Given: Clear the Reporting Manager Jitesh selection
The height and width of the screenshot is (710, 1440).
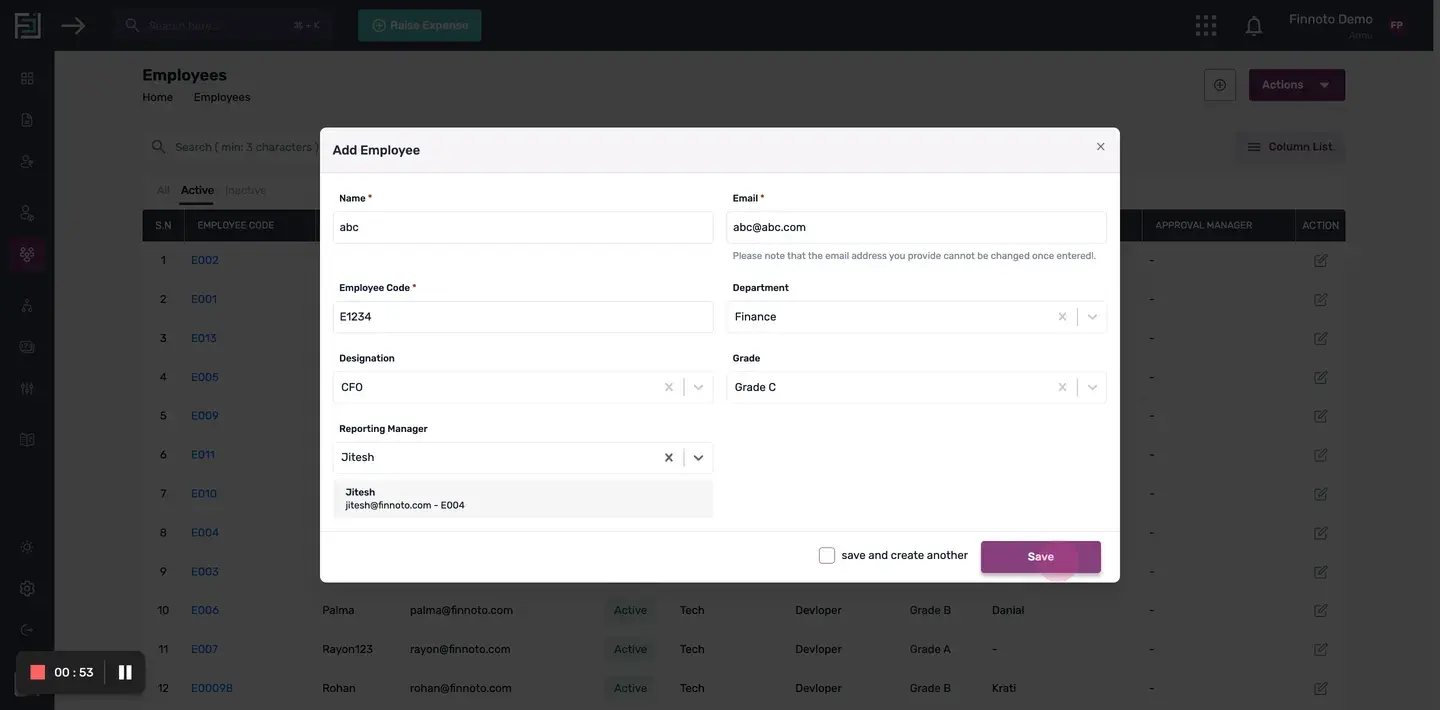Looking at the screenshot, I should coord(669,458).
